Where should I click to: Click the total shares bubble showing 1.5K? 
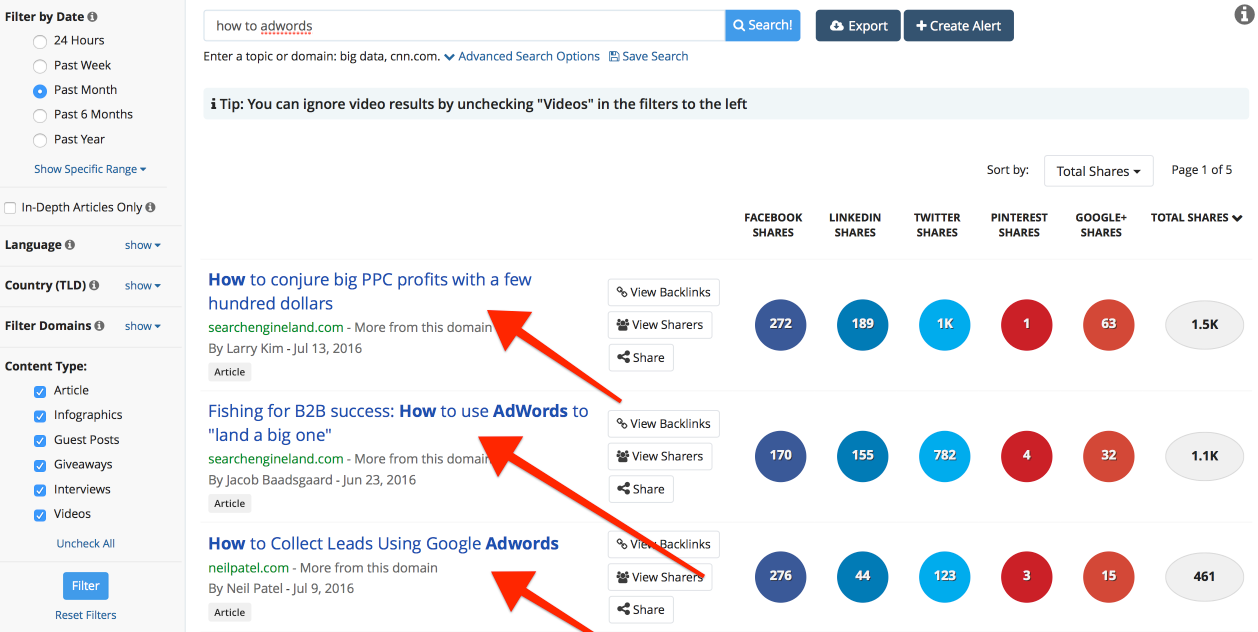click(1204, 324)
